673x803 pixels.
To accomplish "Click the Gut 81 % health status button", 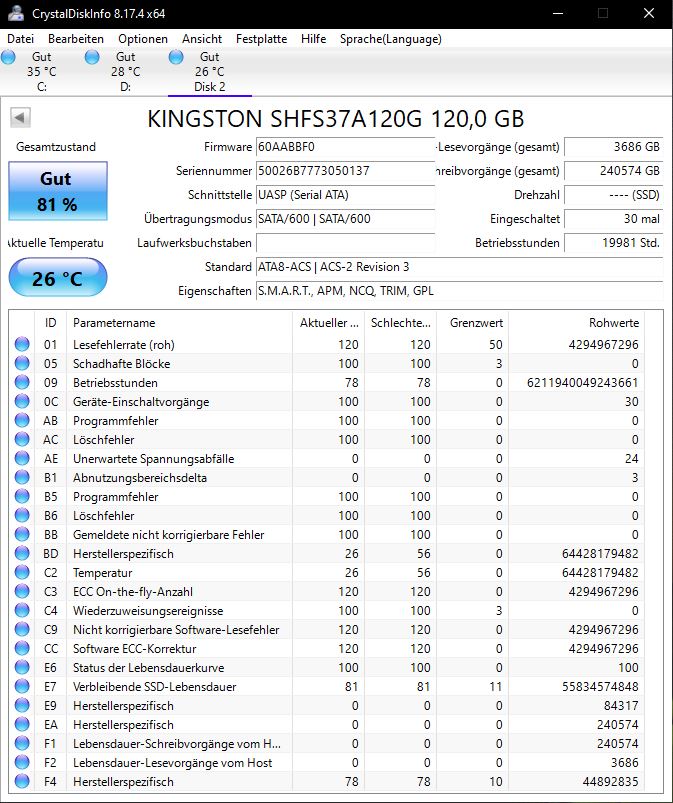I will 57,191.
